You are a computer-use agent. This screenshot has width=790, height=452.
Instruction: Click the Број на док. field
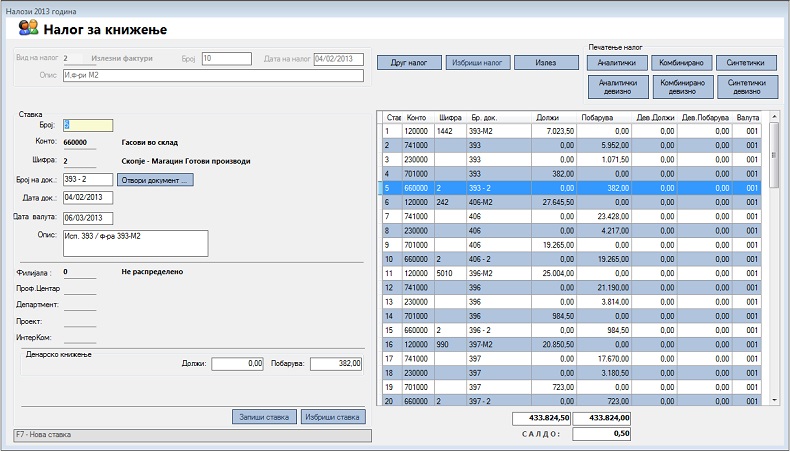(x=88, y=179)
